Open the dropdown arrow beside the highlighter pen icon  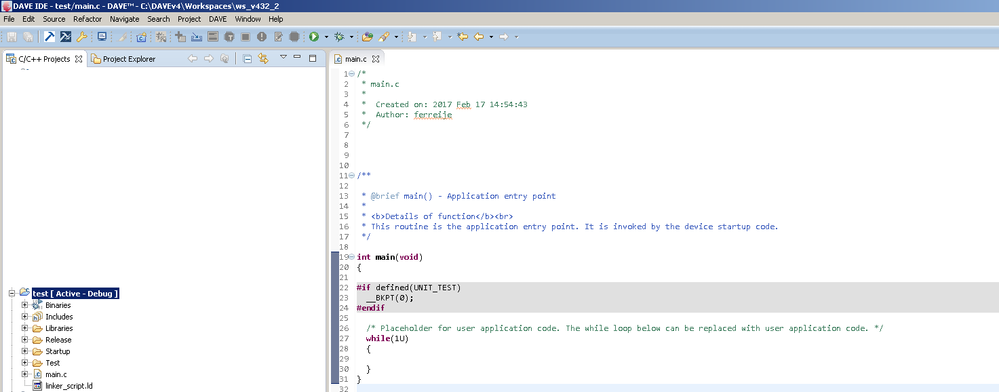pos(396,37)
